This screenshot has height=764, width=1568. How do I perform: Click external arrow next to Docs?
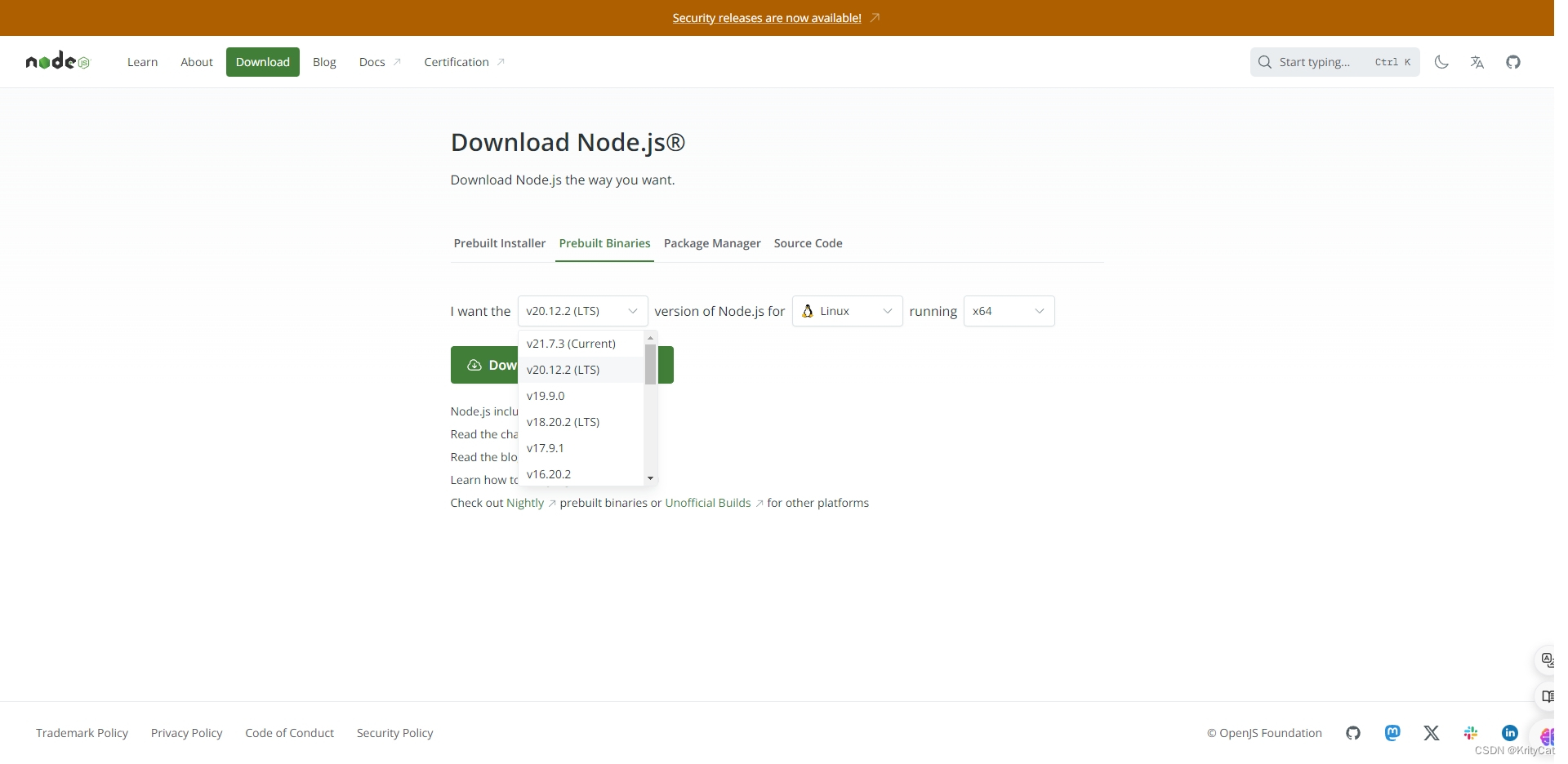pyautogui.click(x=397, y=62)
